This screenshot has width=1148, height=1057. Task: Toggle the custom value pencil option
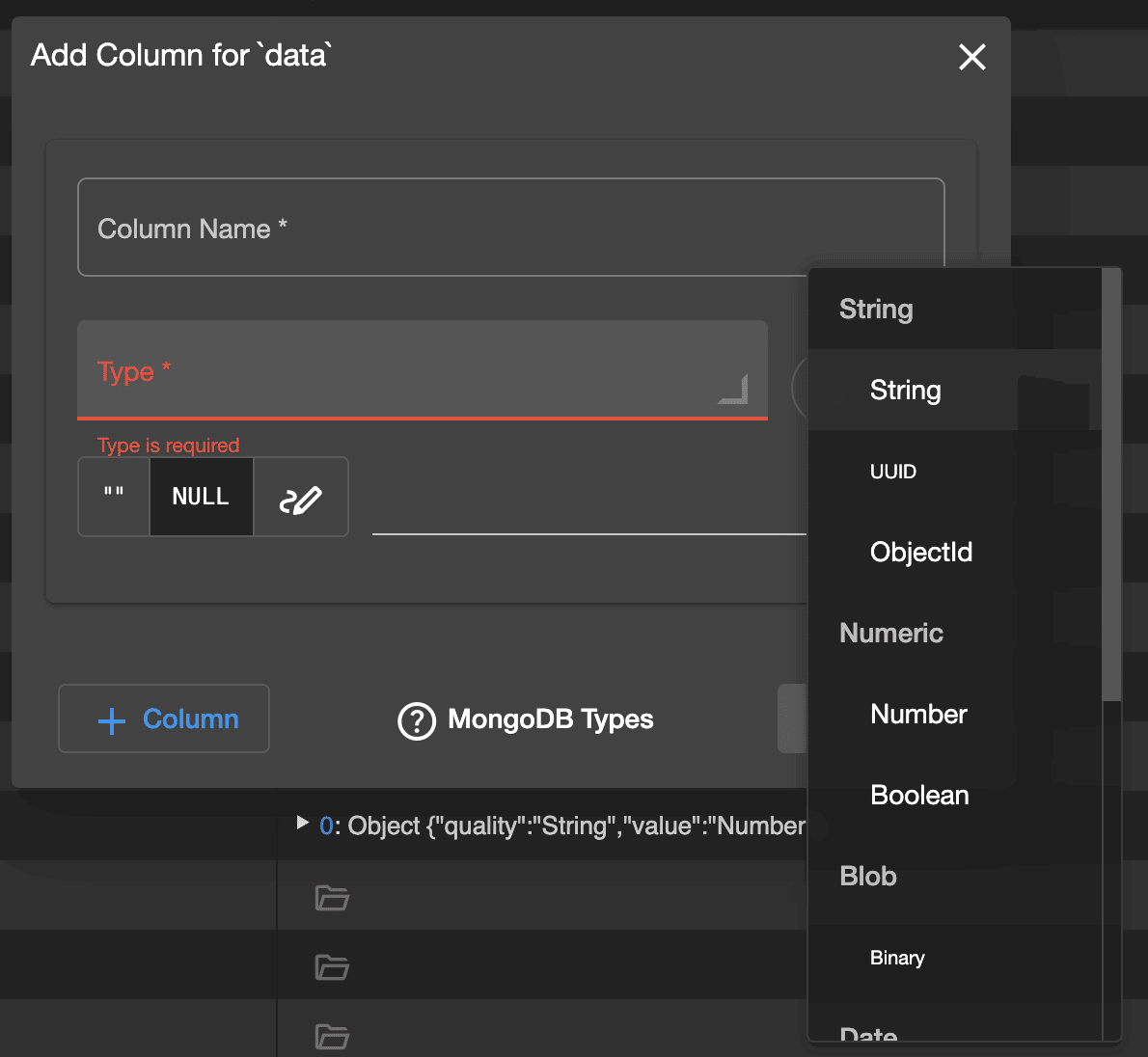(300, 497)
